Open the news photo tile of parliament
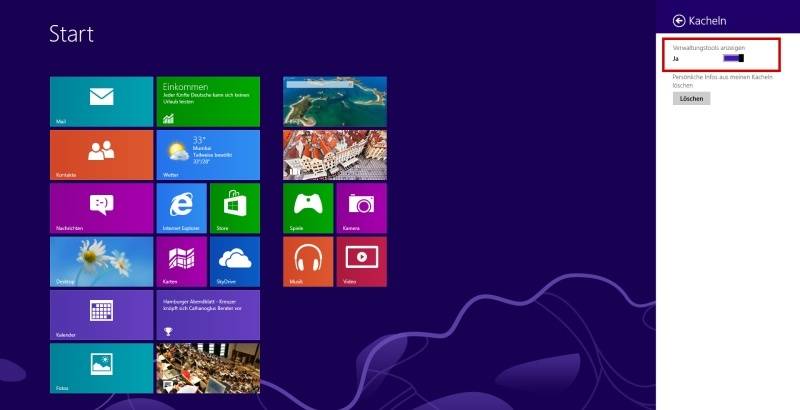The height and width of the screenshot is (410, 800). click(208, 368)
